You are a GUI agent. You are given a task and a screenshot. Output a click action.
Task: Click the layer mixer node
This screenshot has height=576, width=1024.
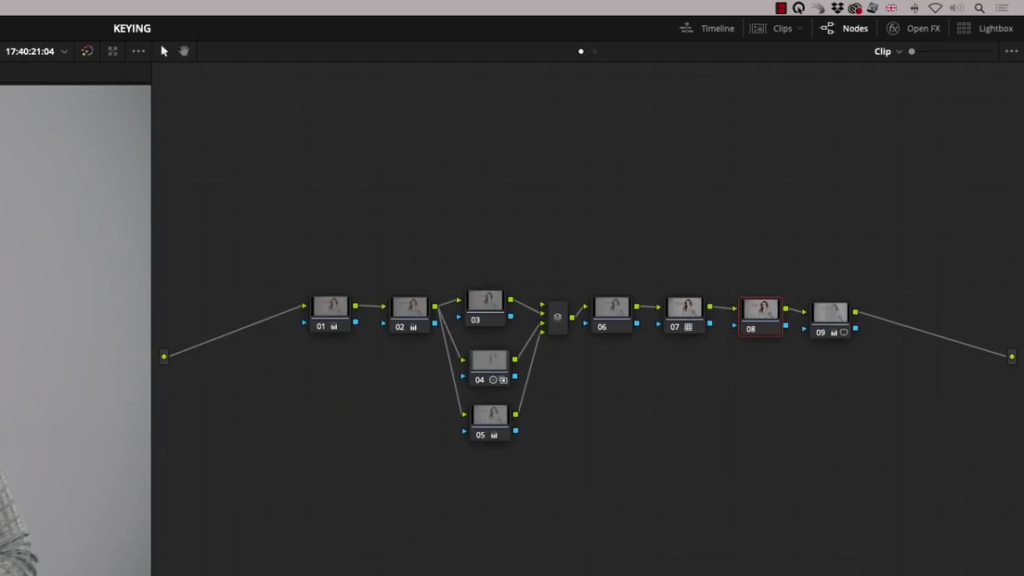click(x=557, y=317)
